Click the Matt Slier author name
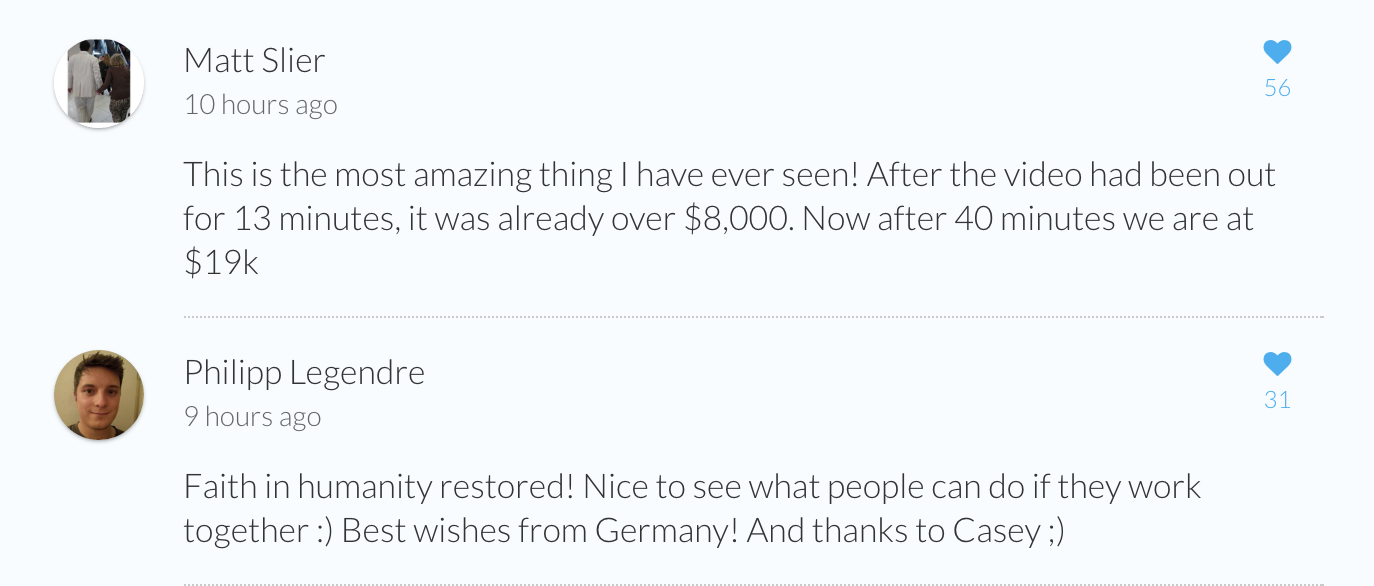This screenshot has height=586, width=1374. pos(254,60)
